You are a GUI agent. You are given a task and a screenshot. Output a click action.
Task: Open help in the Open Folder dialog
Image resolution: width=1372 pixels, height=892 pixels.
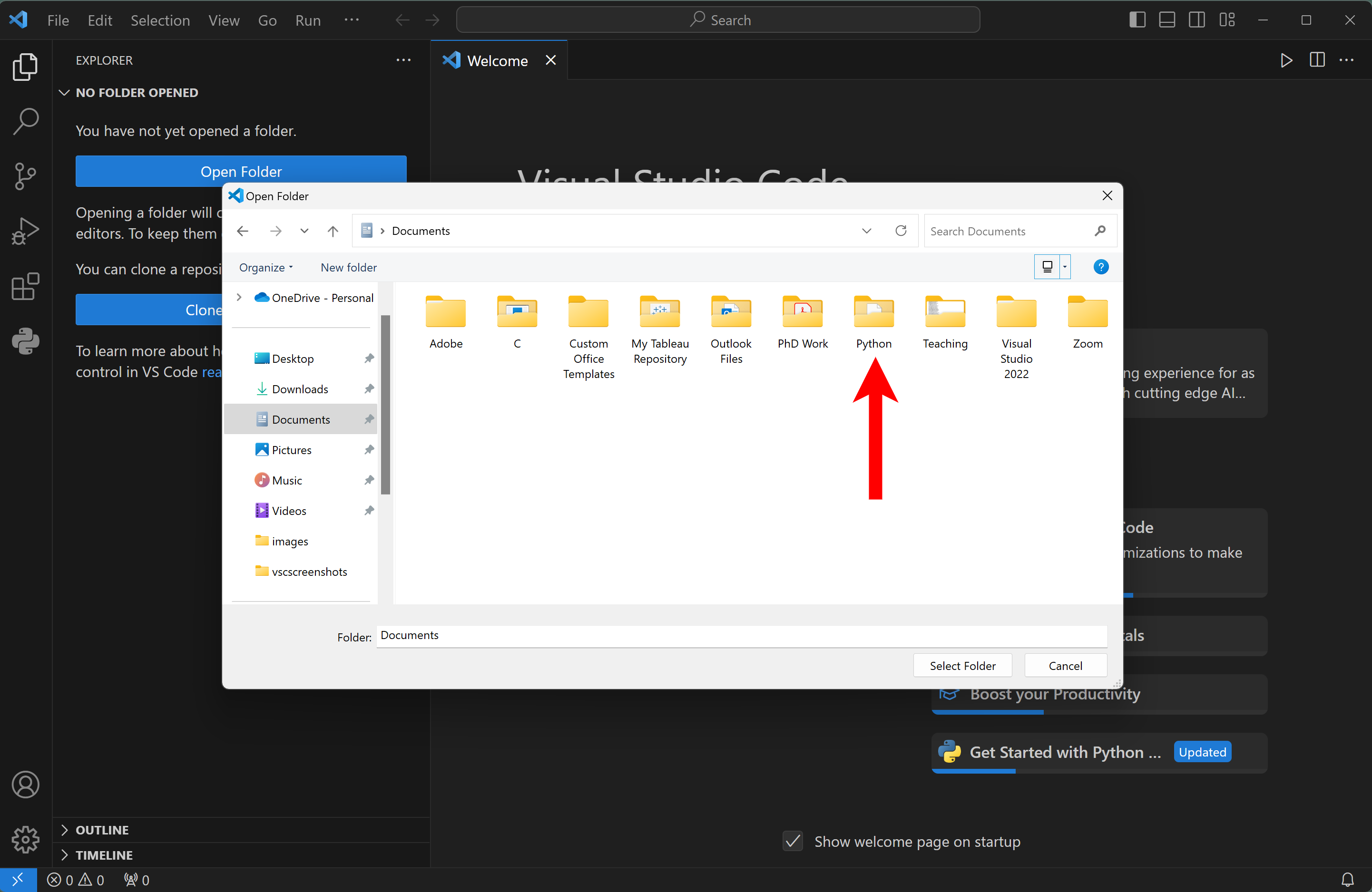coord(1100,267)
